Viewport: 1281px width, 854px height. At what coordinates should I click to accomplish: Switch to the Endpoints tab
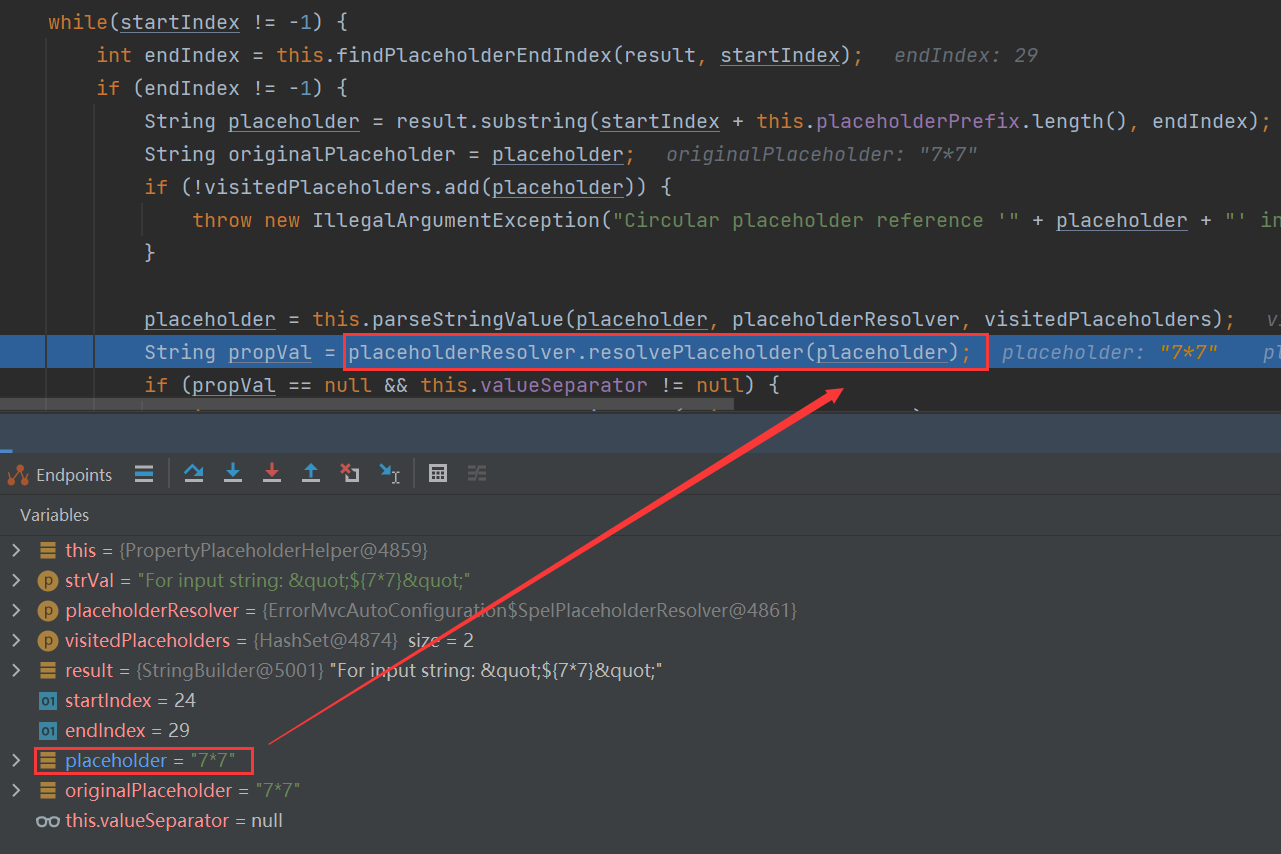click(74, 474)
